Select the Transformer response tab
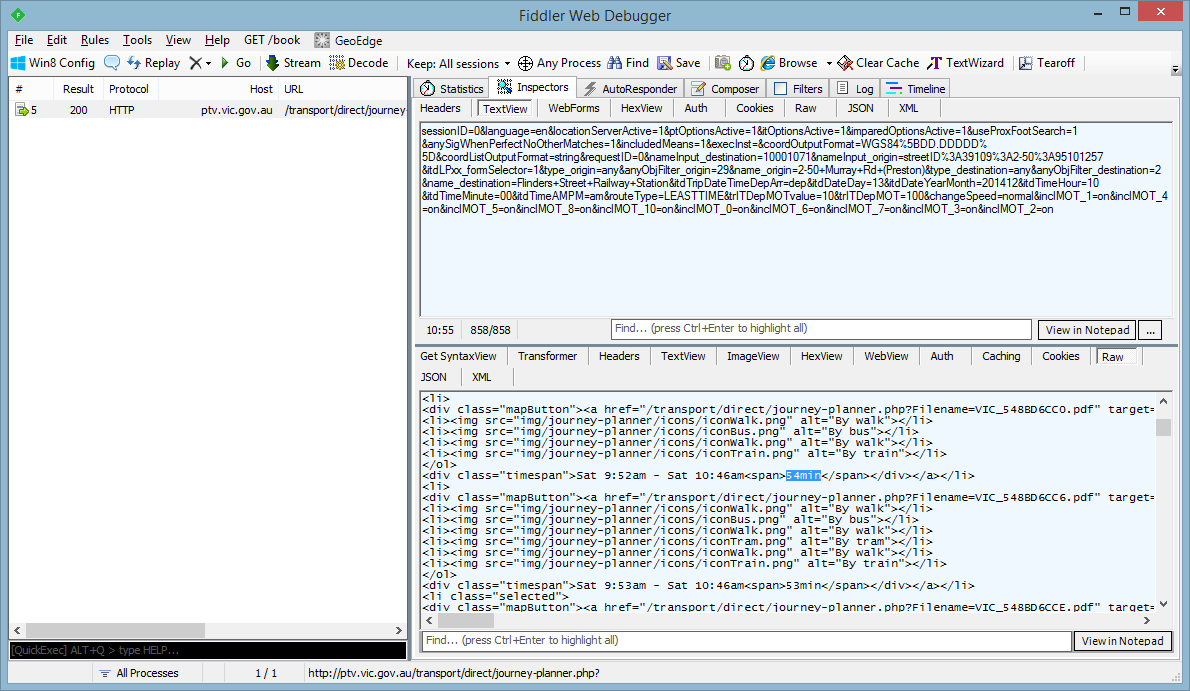The width and height of the screenshot is (1190, 691). [547, 356]
